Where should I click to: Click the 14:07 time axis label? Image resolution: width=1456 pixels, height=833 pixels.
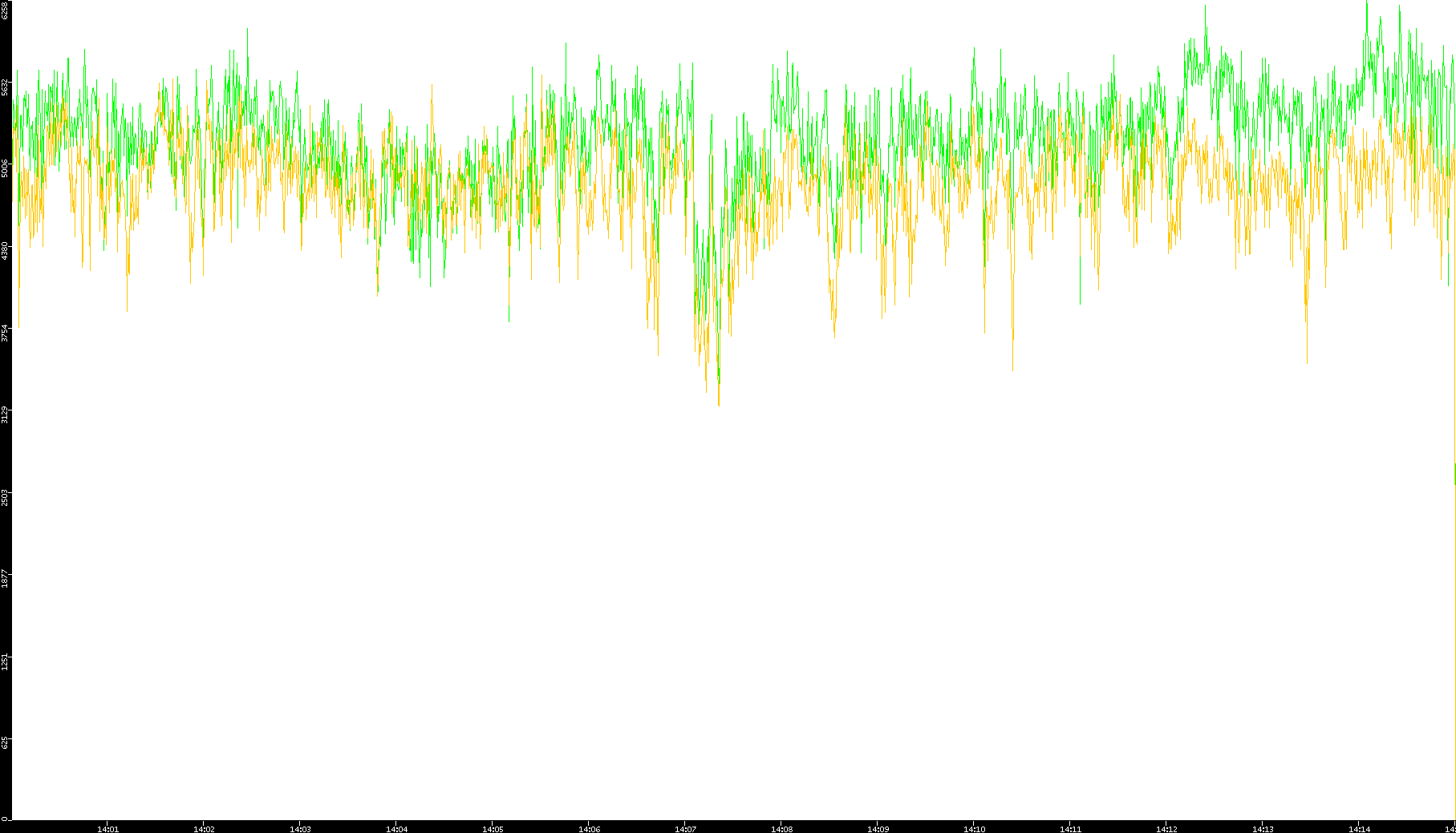click(x=685, y=828)
